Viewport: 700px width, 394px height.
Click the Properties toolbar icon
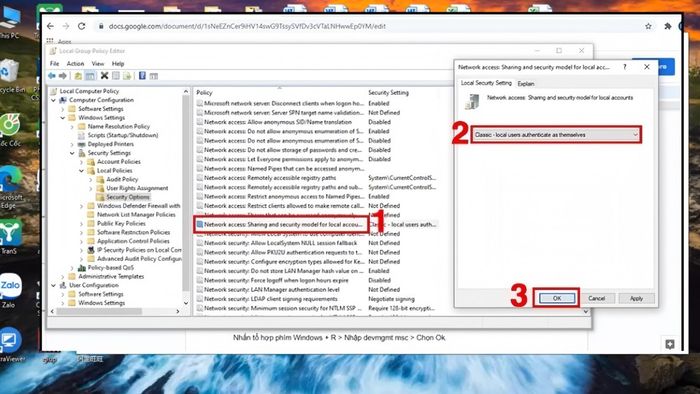[116, 76]
